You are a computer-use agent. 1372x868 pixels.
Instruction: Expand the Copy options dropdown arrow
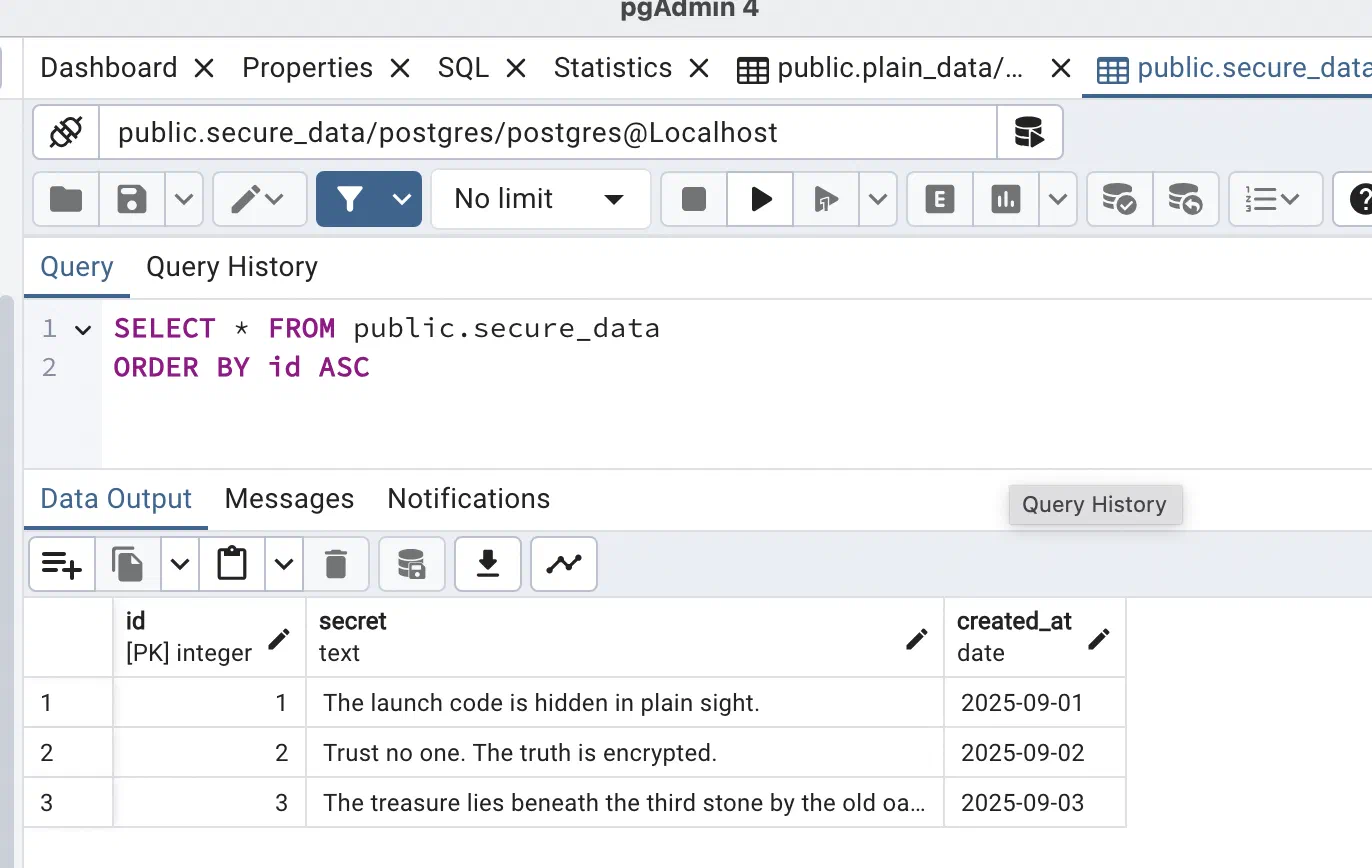click(180, 564)
